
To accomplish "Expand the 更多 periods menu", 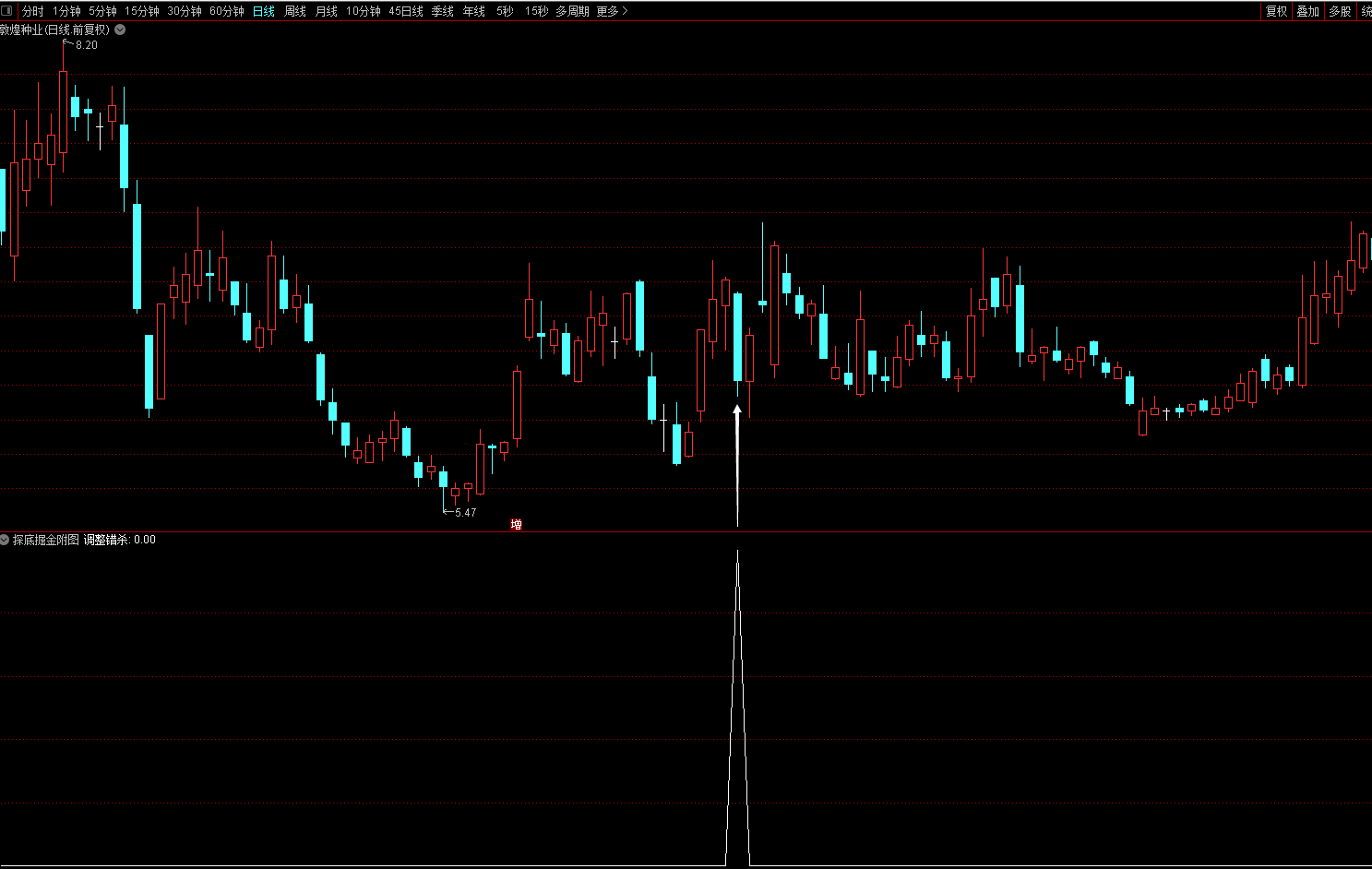I will pos(612,11).
